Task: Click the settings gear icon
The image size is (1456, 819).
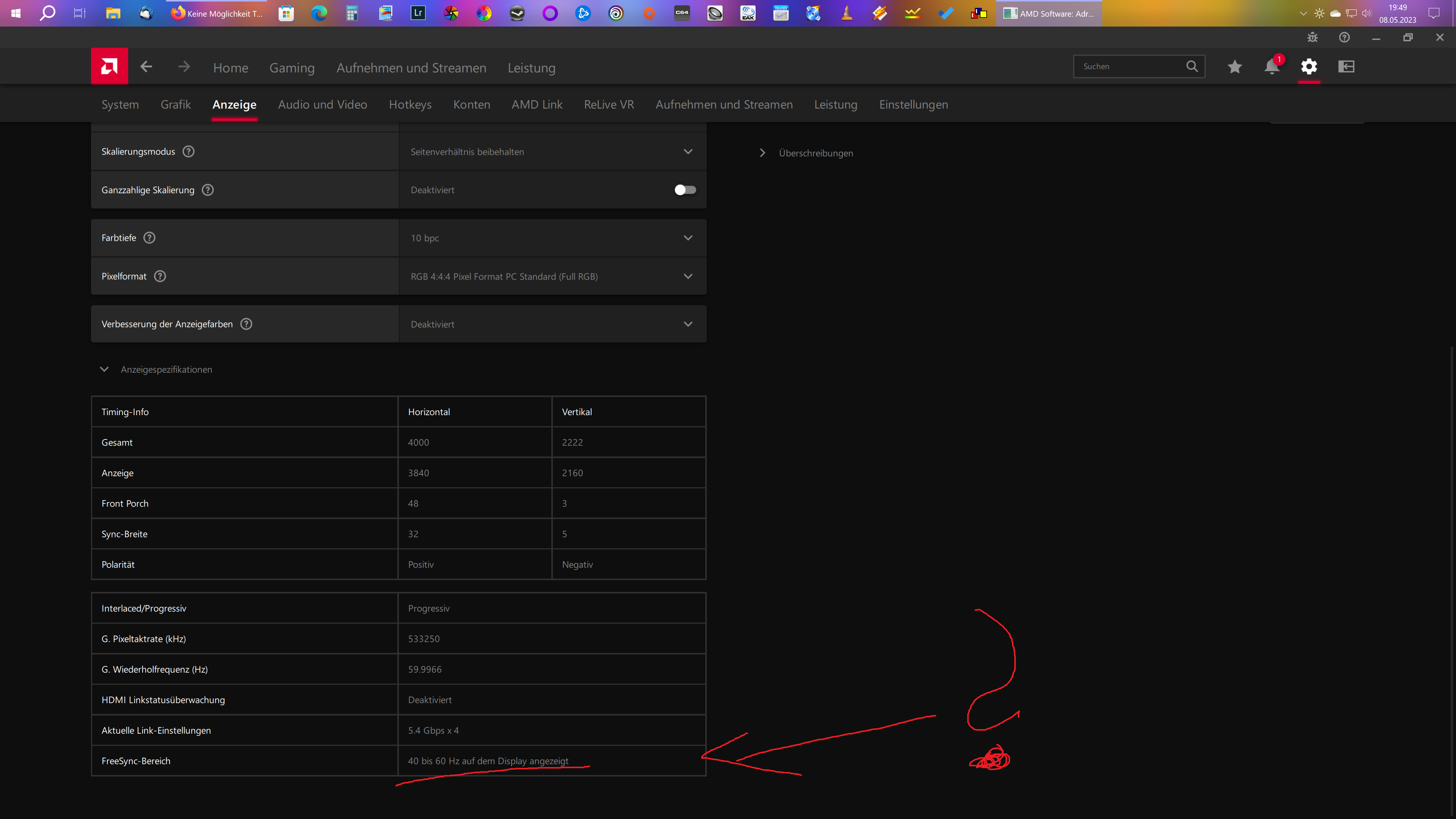Action: click(x=1310, y=66)
